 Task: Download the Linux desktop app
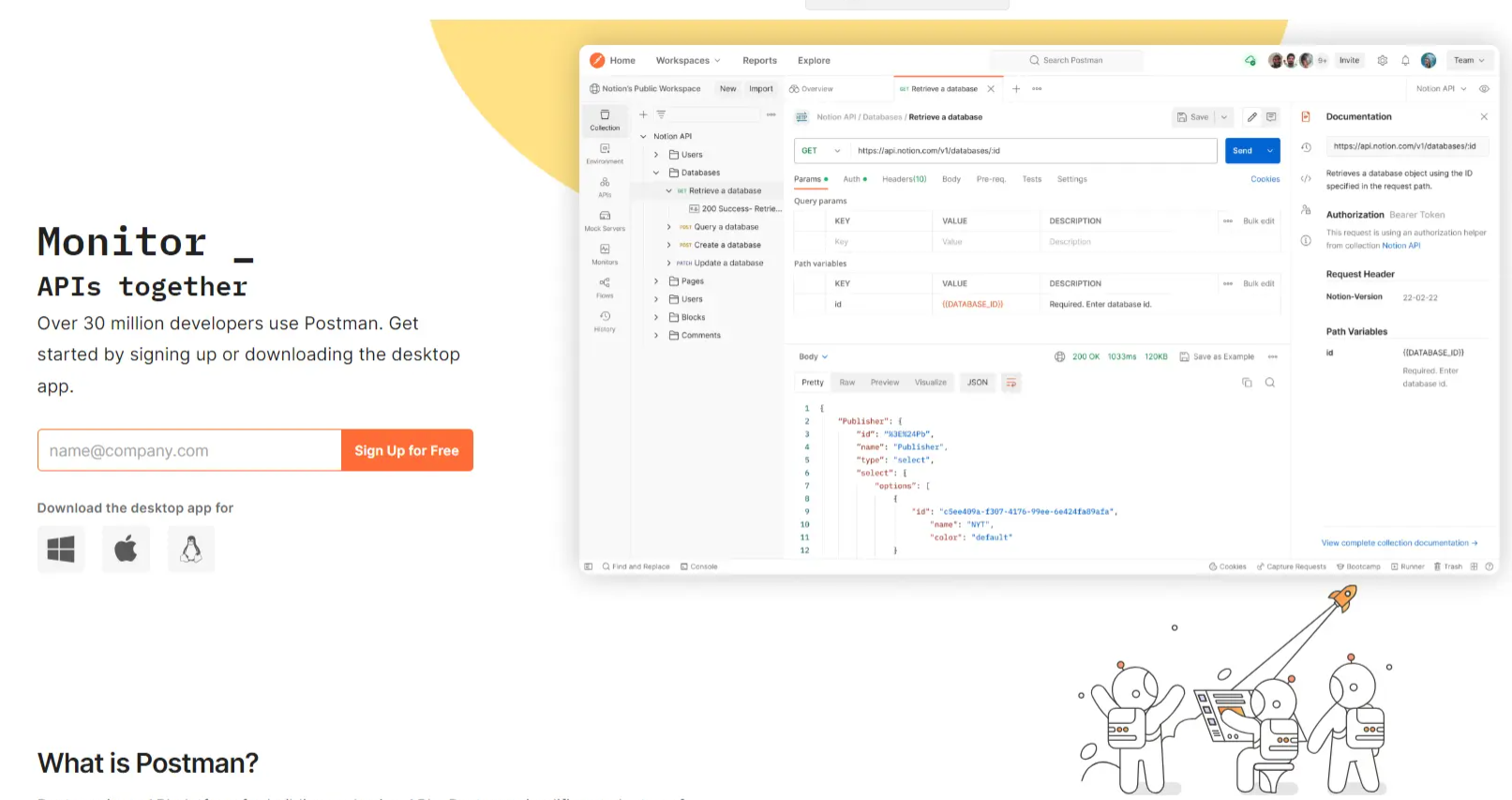point(191,549)
